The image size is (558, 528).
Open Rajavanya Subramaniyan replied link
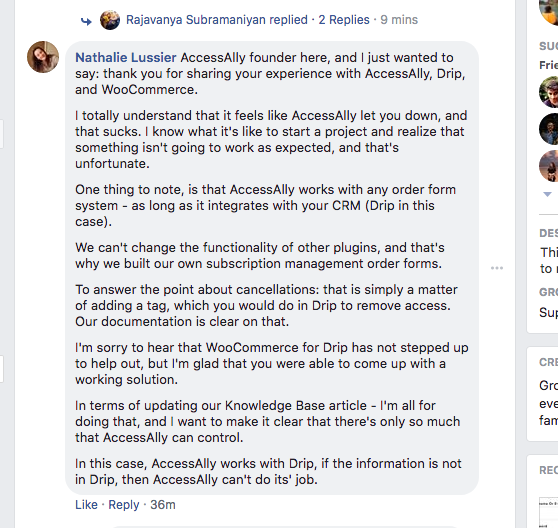tap(217, 20)
